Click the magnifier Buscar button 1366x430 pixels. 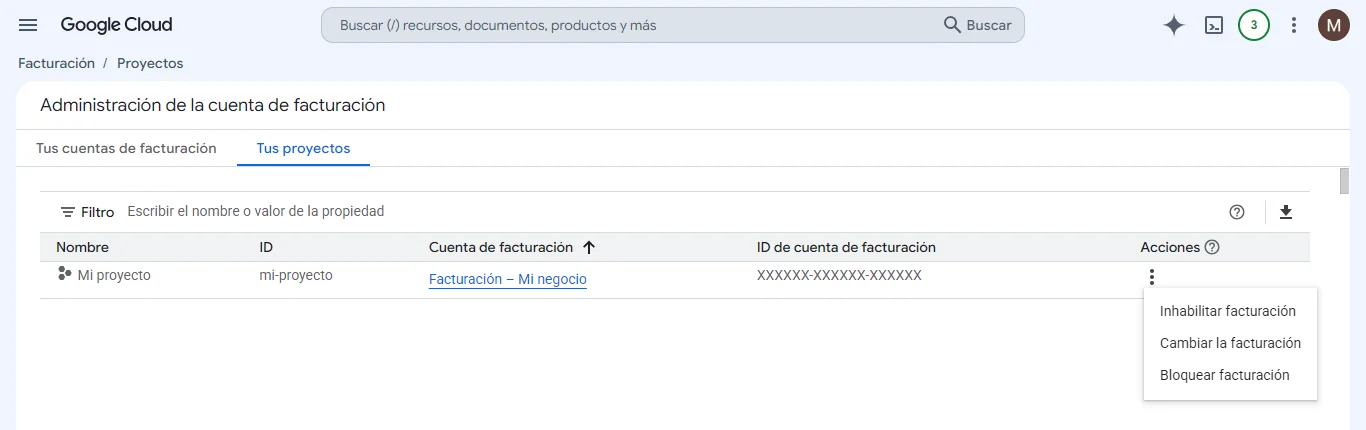coord(978,25)
